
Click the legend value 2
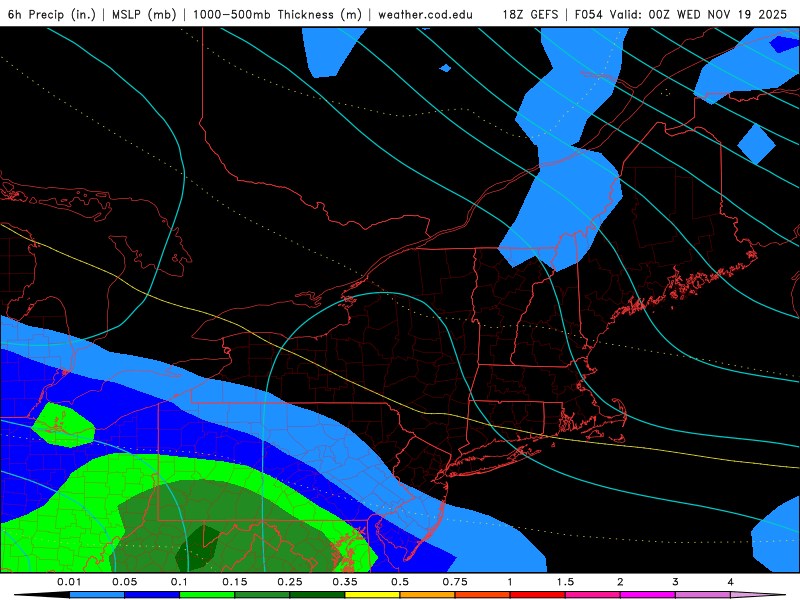(620, 582)
